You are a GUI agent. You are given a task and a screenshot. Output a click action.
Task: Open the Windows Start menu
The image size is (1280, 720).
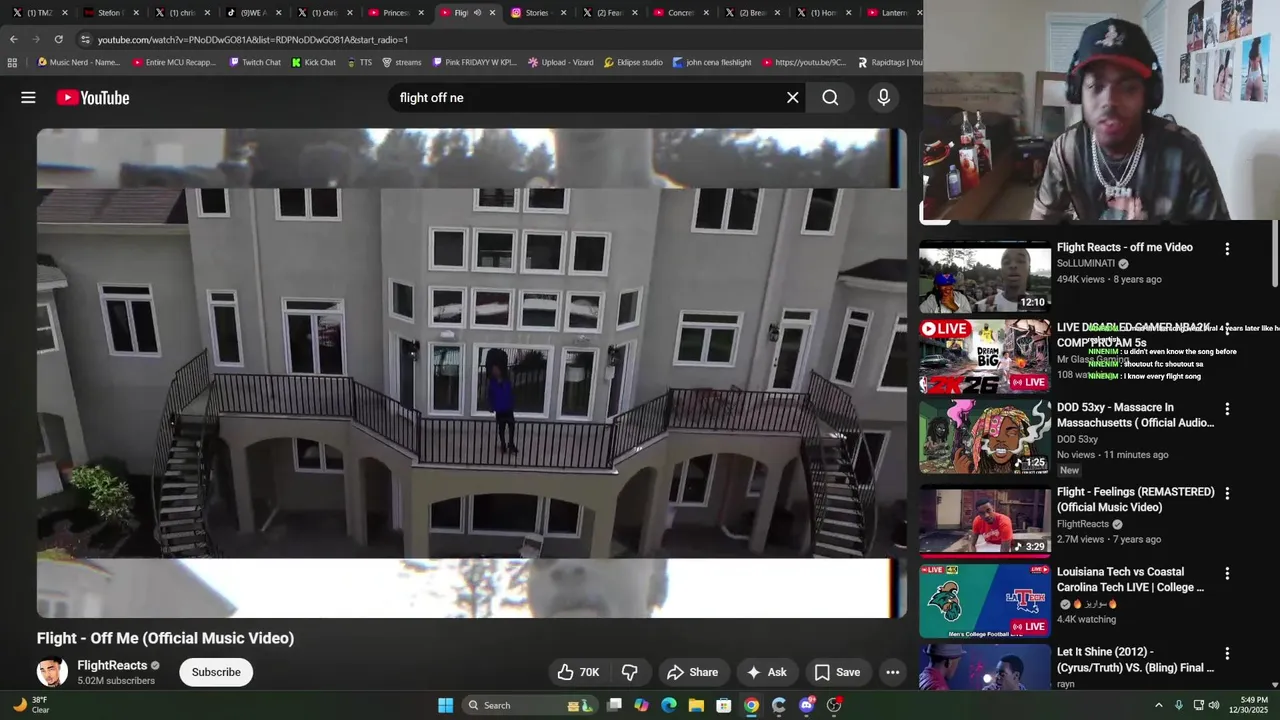445,705
